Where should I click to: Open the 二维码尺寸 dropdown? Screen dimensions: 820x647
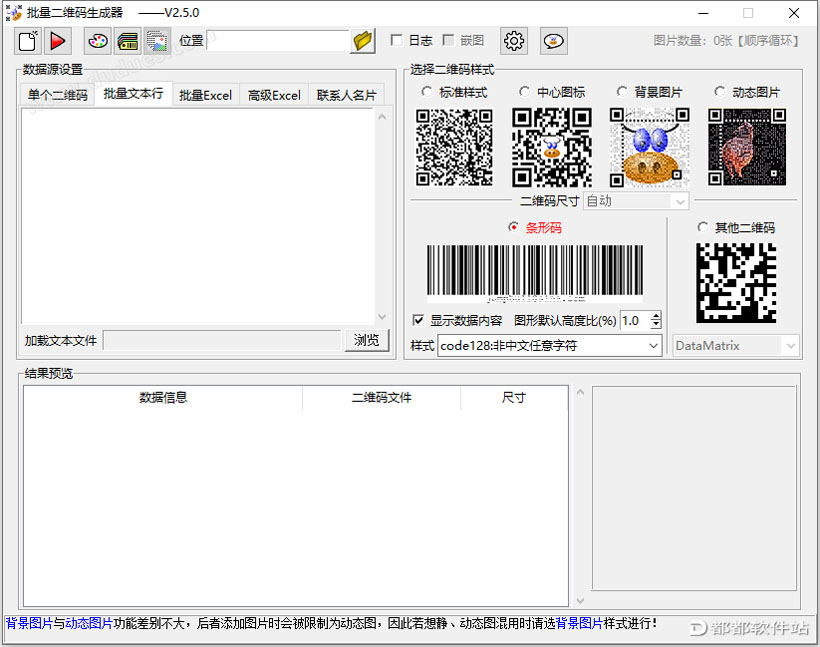(636, 201)
